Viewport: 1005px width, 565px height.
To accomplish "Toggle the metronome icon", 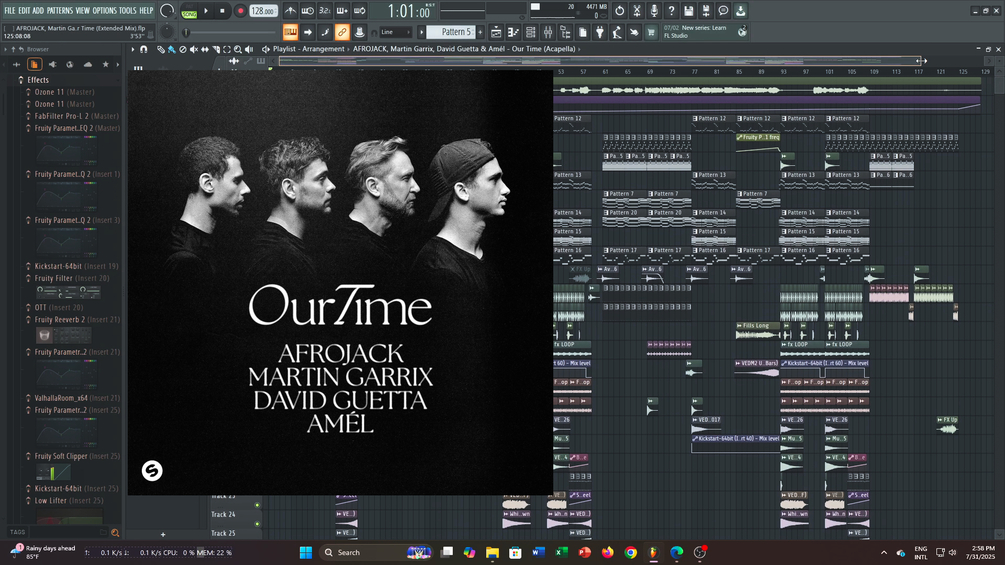I will (290, 11).
